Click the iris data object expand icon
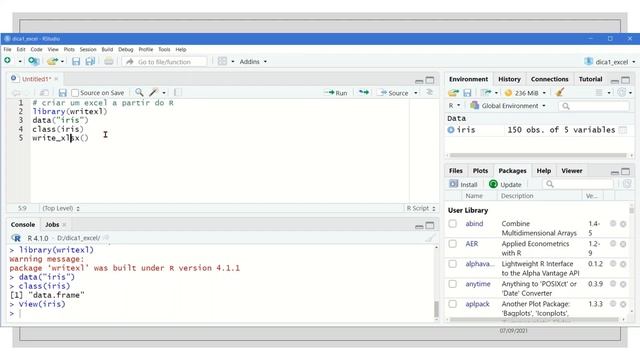The image size is (640, 360). coord(451,130)
